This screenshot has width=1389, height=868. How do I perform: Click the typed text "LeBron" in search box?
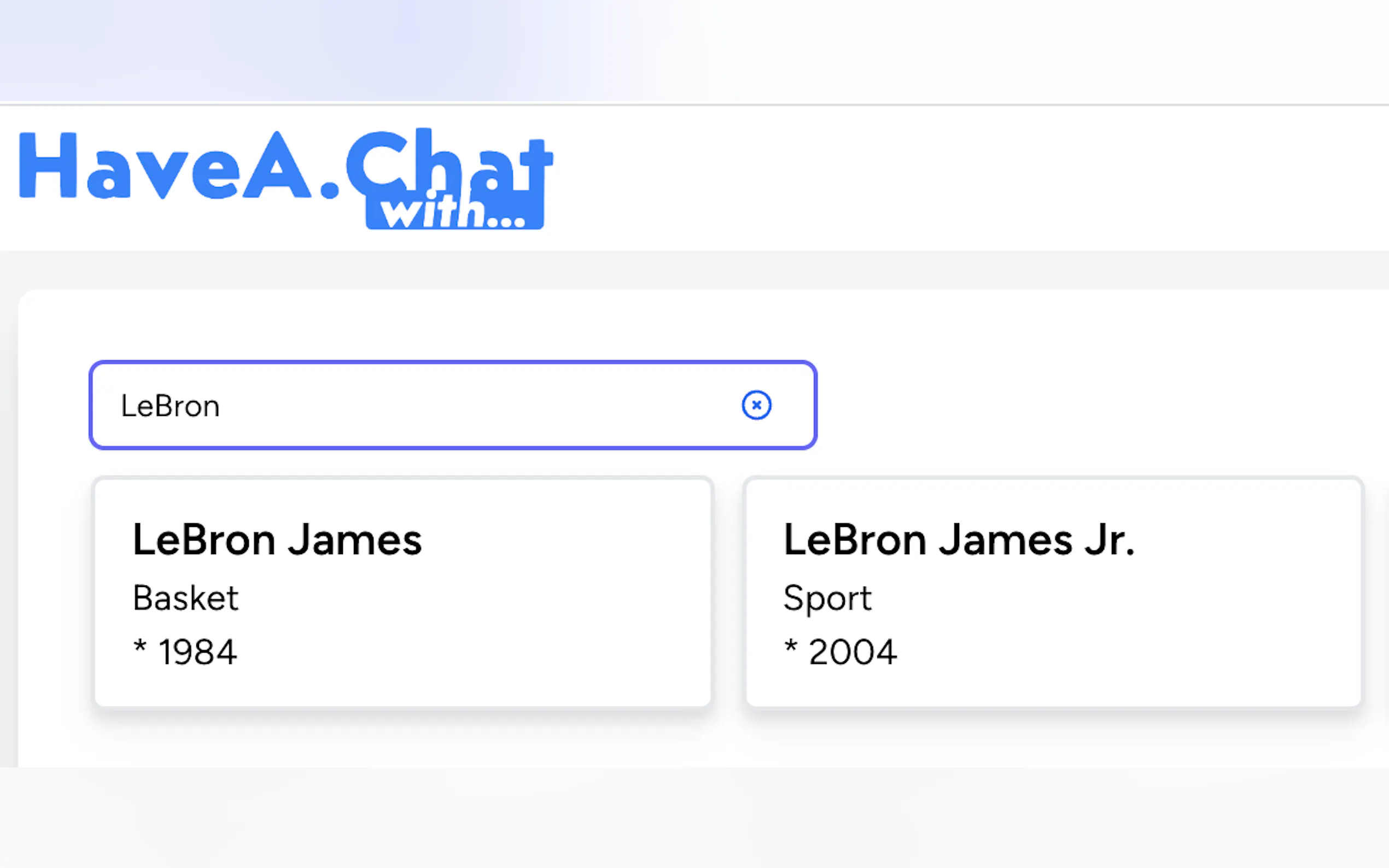(x=170, y=407)
